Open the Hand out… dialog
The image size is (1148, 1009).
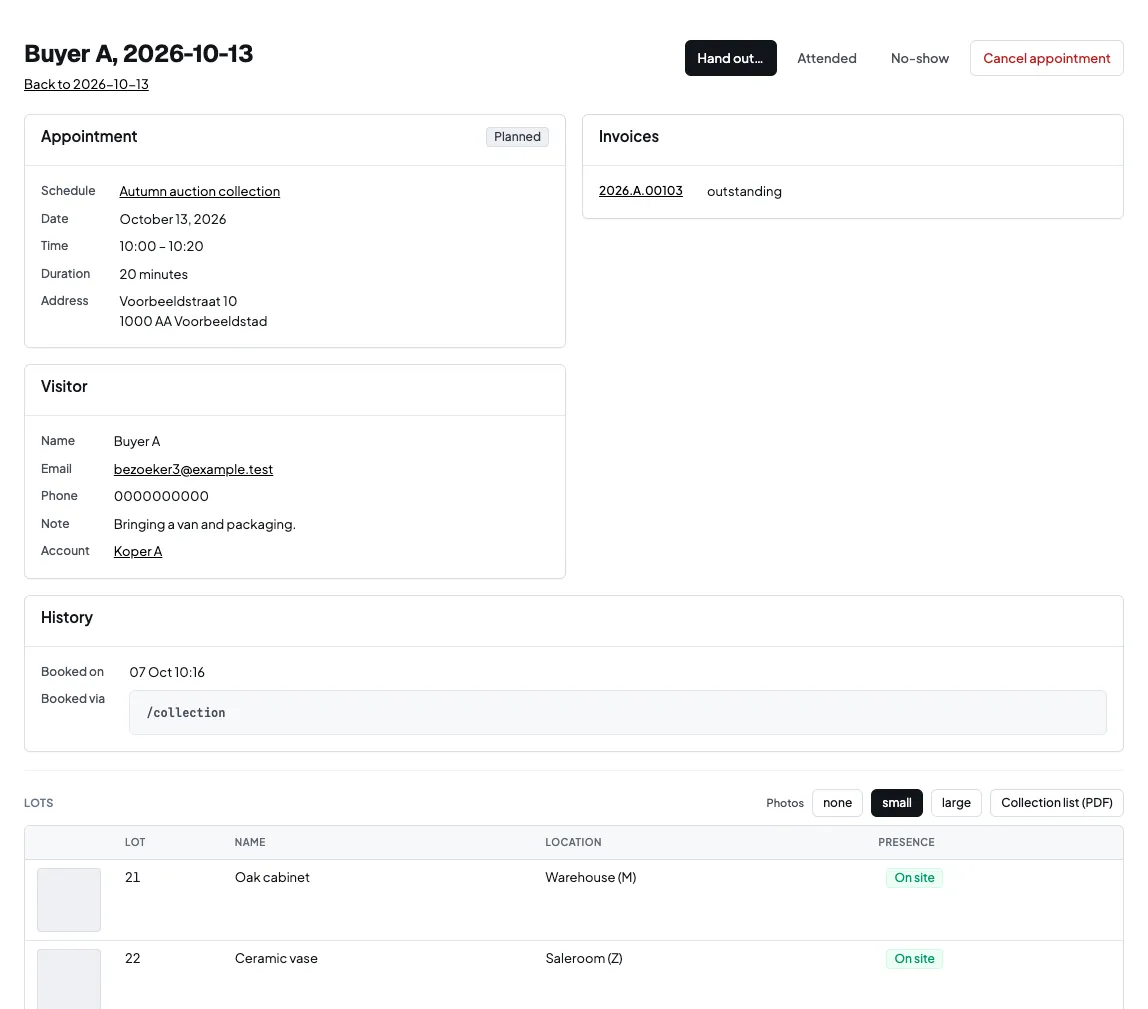pyautogui.click(x=730, y=58)
